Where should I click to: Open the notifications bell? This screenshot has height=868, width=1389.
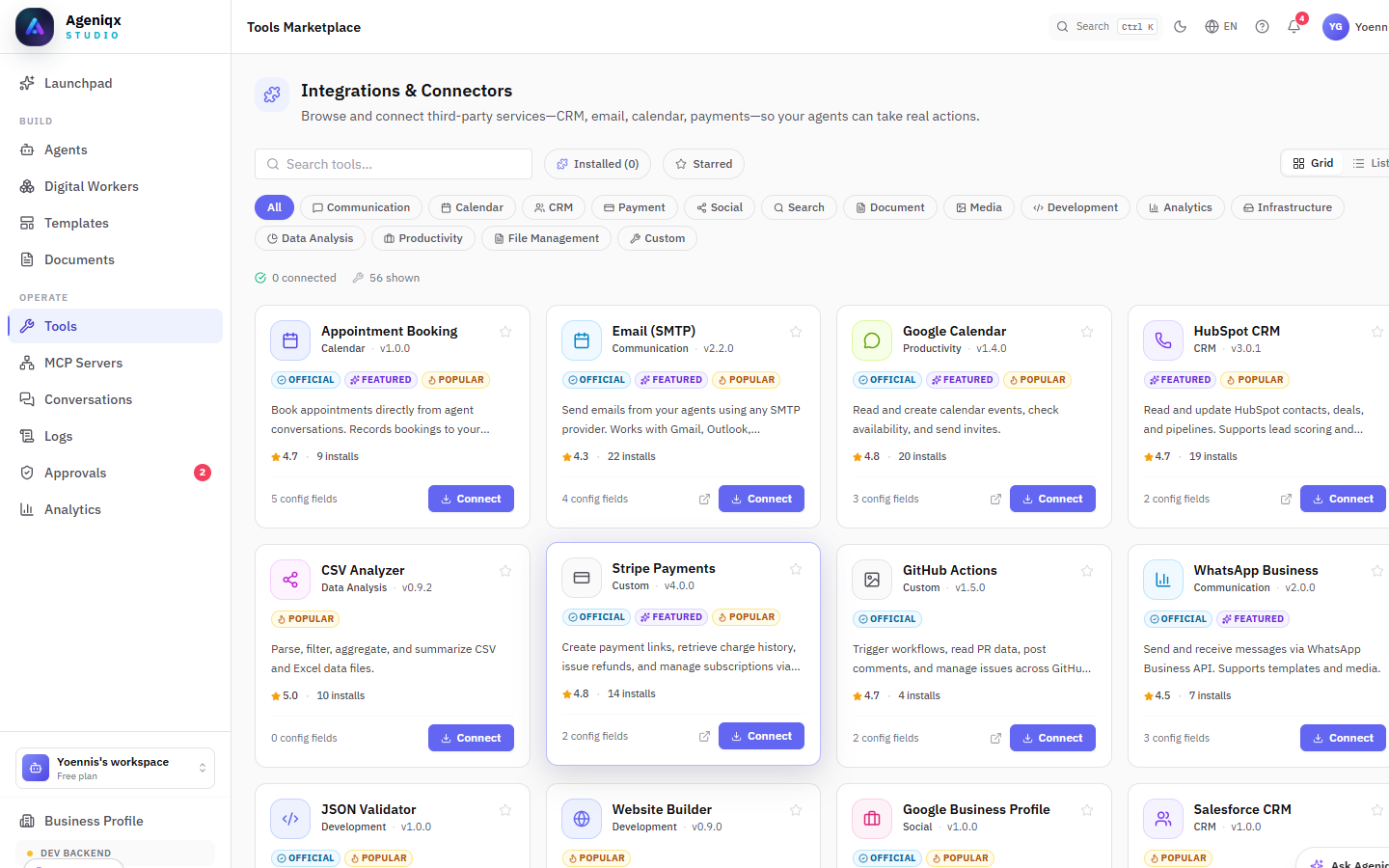coord(1294,27)
